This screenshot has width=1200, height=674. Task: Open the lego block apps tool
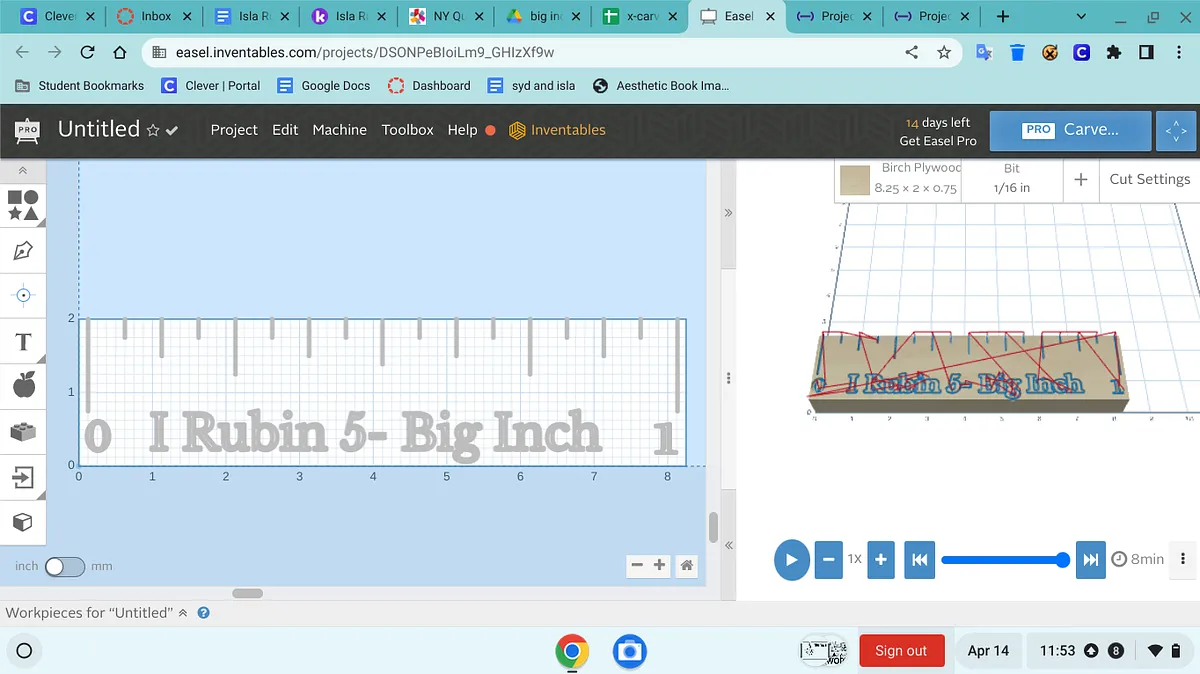click(23, 432)
